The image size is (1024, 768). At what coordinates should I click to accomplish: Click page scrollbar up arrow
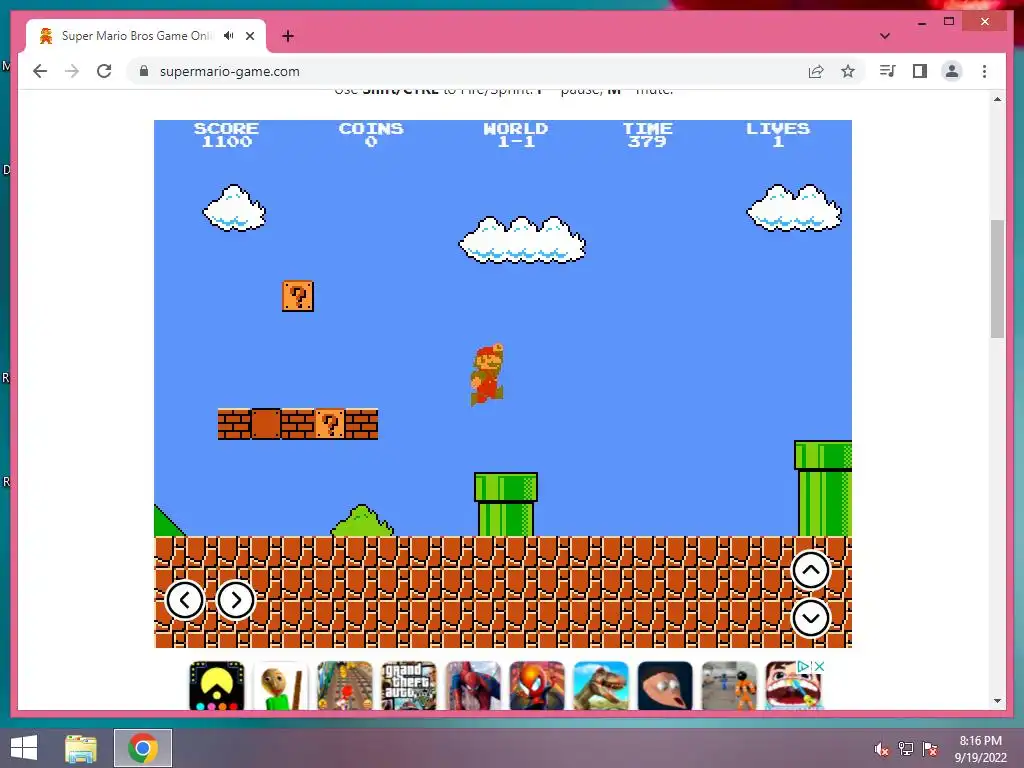click(x=997, y=99)
